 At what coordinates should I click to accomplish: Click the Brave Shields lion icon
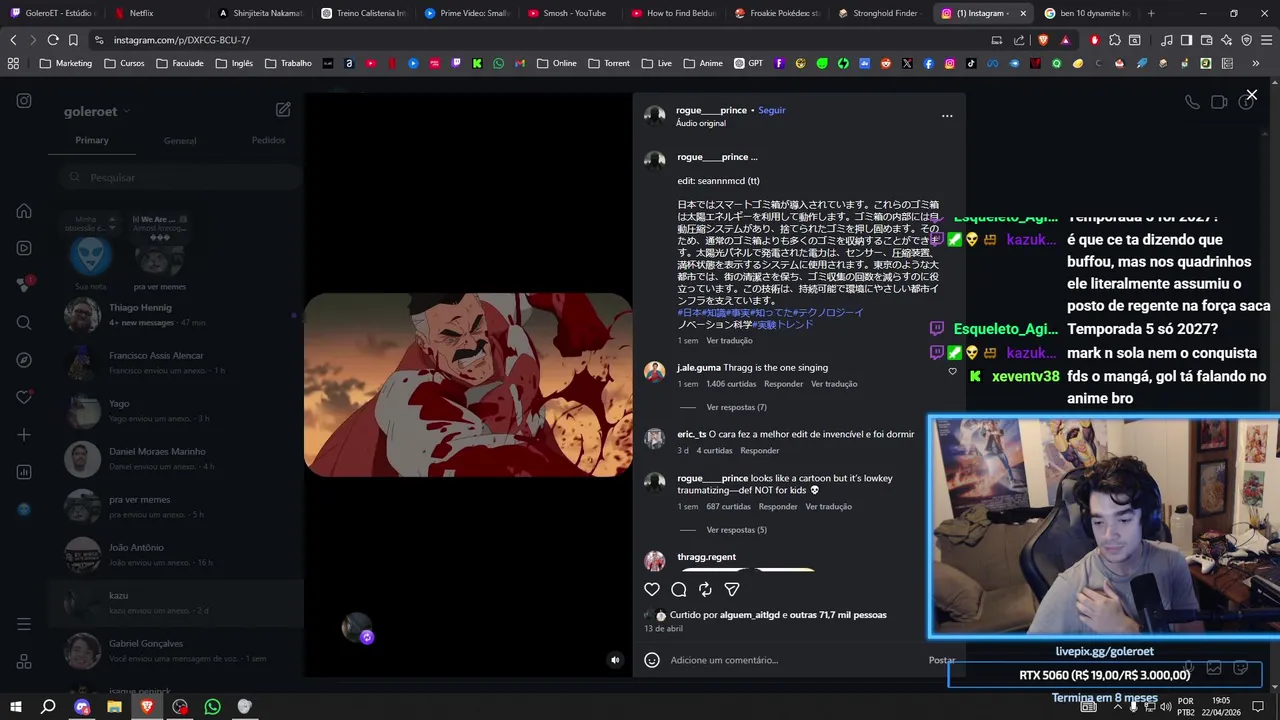[x=1043, y=40]
